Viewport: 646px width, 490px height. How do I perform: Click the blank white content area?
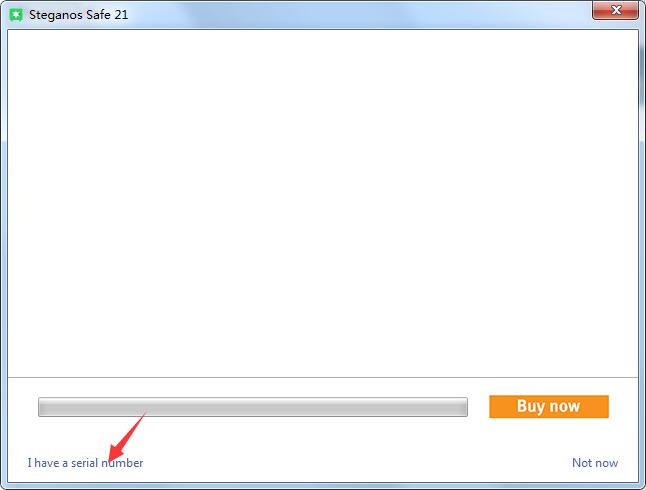[323, 203]
